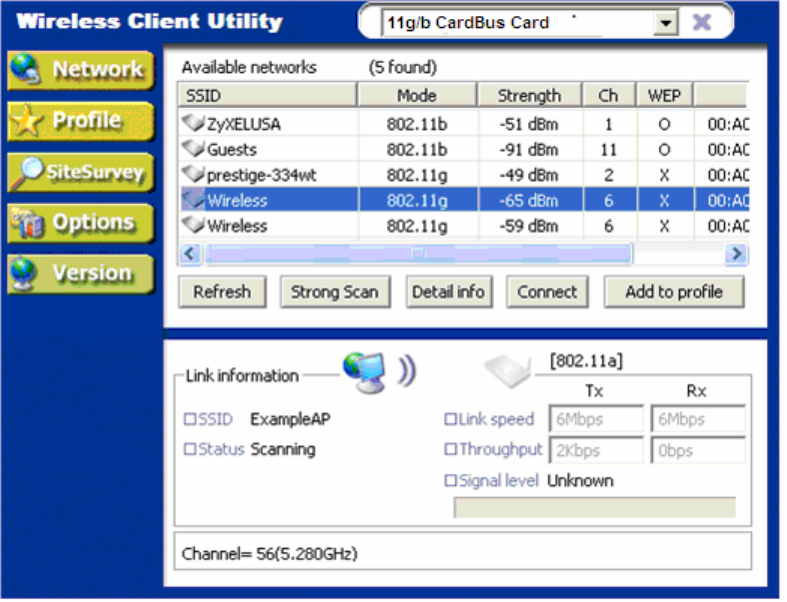Select the Guests network row

click(x=464, y=149)
